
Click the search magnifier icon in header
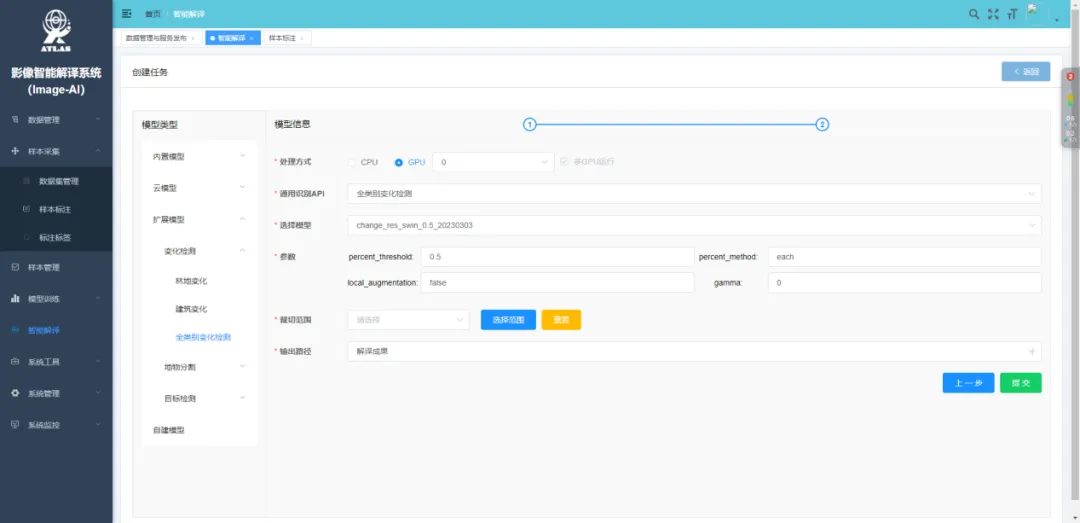[974, 14]
